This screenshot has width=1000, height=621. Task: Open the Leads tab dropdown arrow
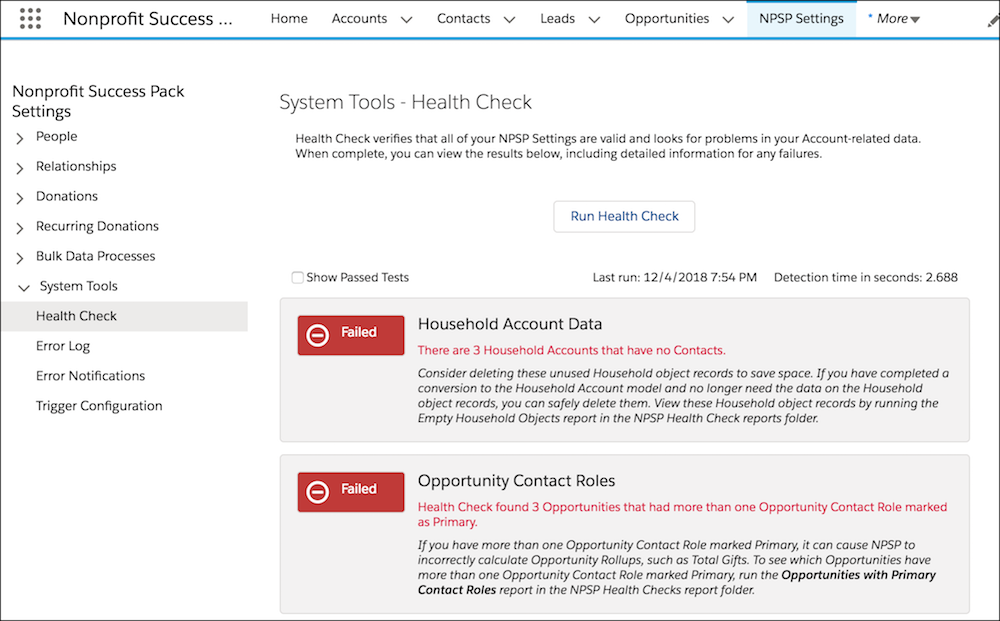(594, 20)
